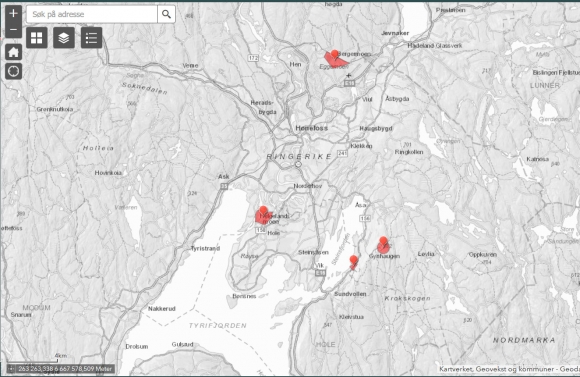This screenshot has width=580, height=377.
Task: Zoom in with the plus button
Action: (x=13, y=13)
